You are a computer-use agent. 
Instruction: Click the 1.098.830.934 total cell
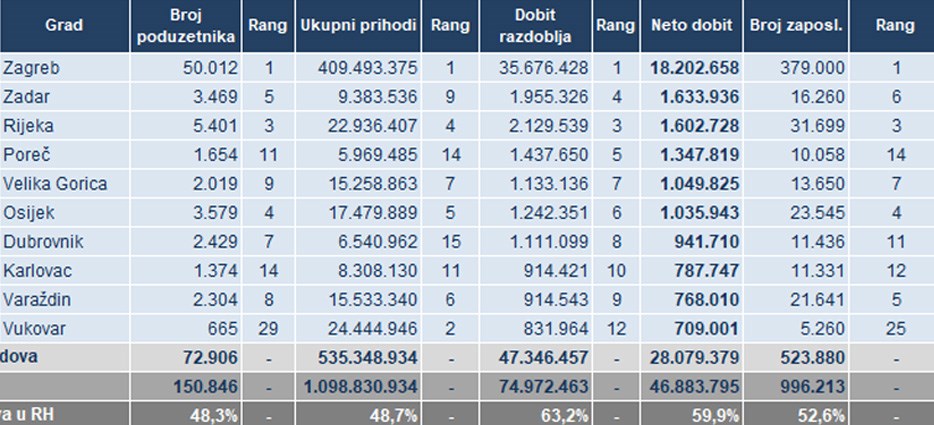click(x=358, y=387)
